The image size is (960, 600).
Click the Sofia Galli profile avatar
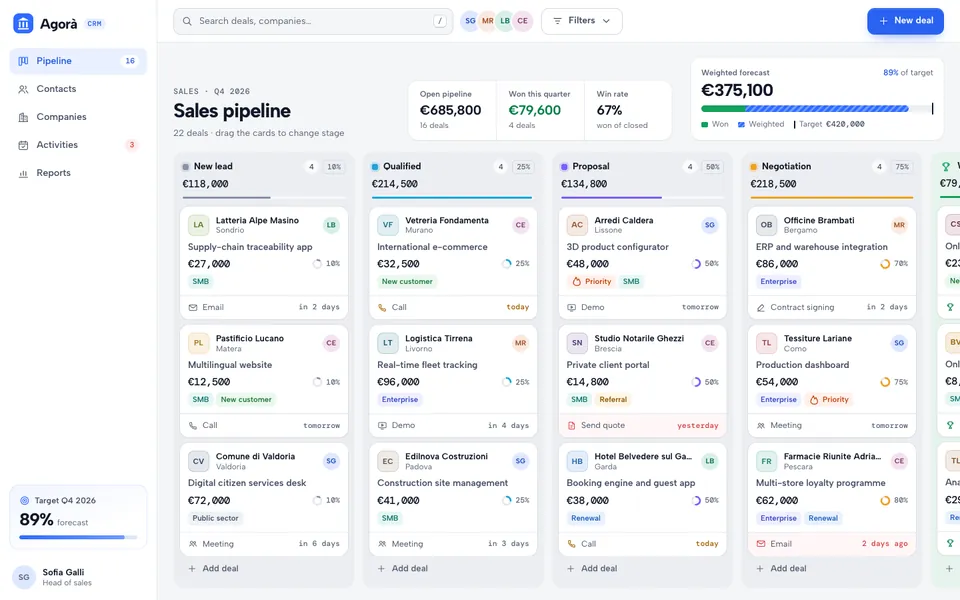(x=24, y=577)
